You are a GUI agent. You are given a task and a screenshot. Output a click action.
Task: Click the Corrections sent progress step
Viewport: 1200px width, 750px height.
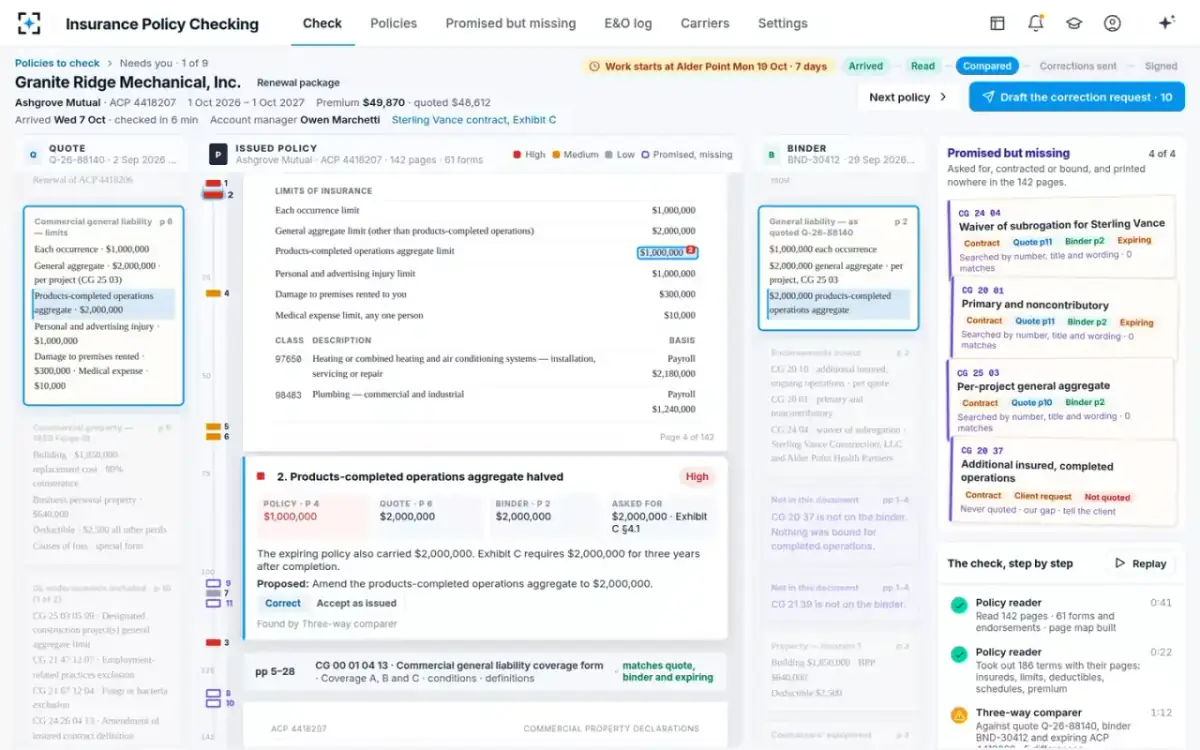[x=1077, y=66]
